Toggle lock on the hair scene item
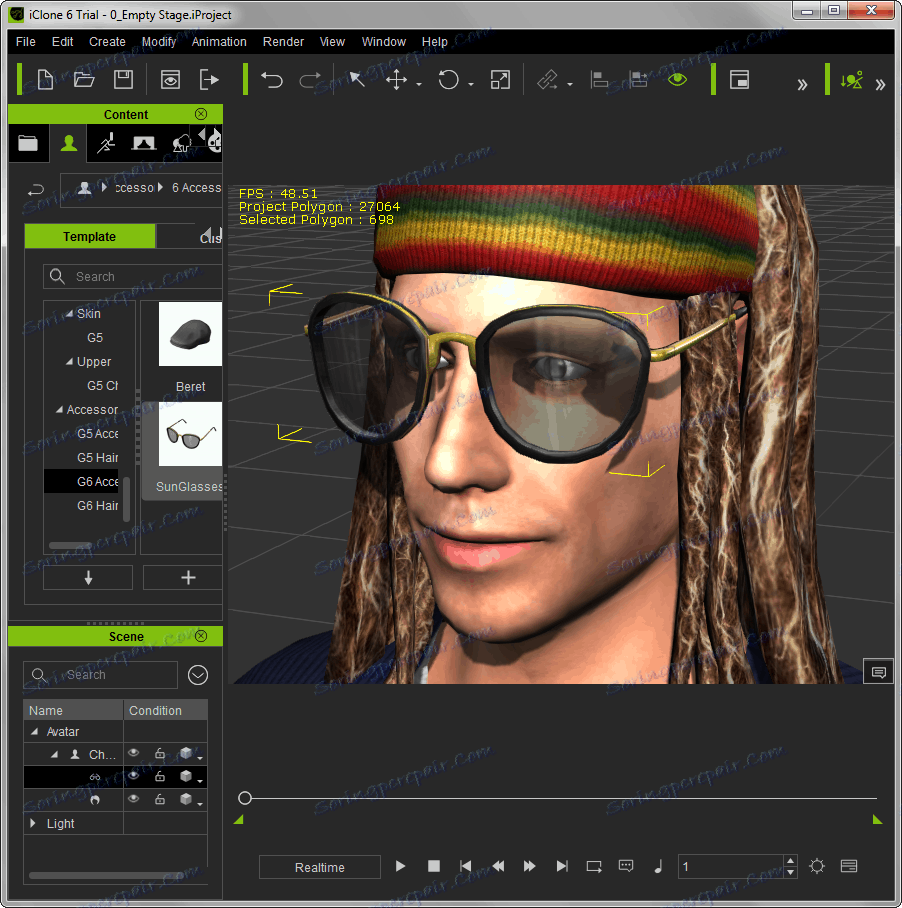 [160, 800]
